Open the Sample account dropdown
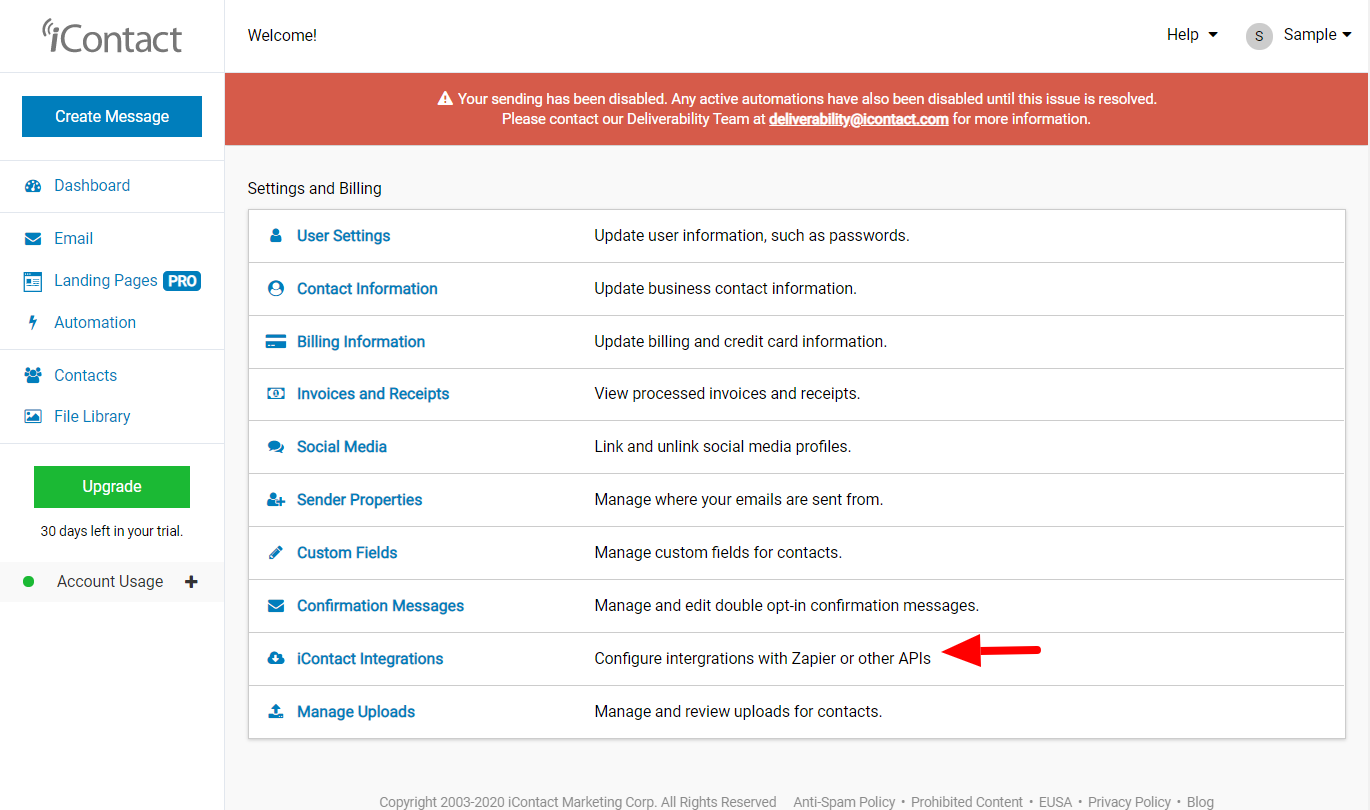Screen dimensions: 1370x810 pos(1317,35)
